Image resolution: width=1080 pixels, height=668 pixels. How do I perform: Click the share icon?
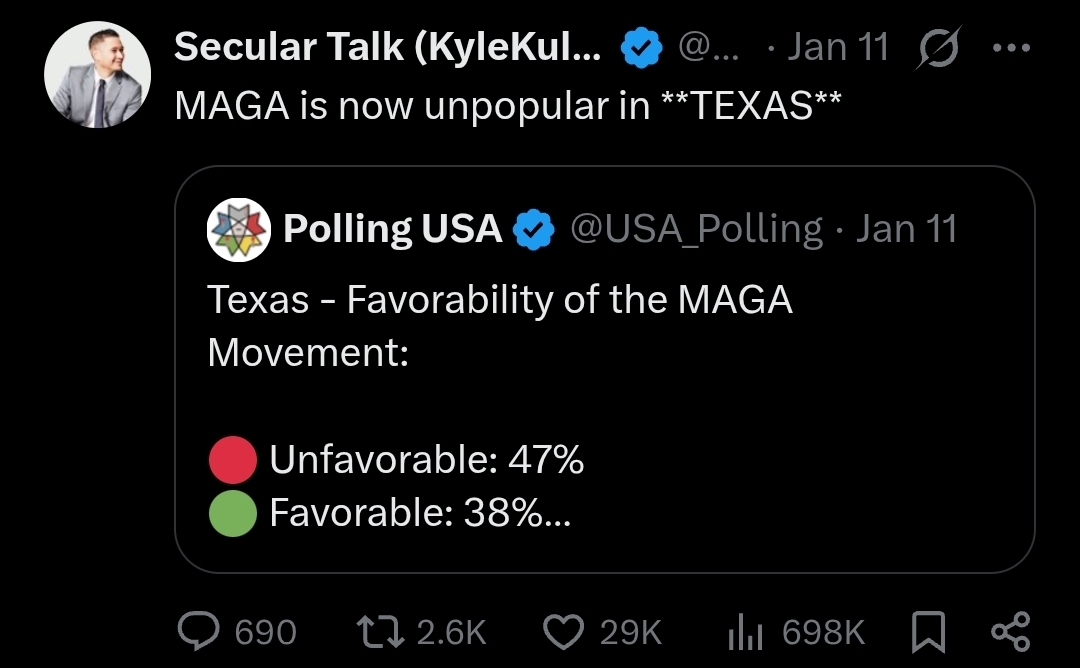click(x=1008, y=630)
